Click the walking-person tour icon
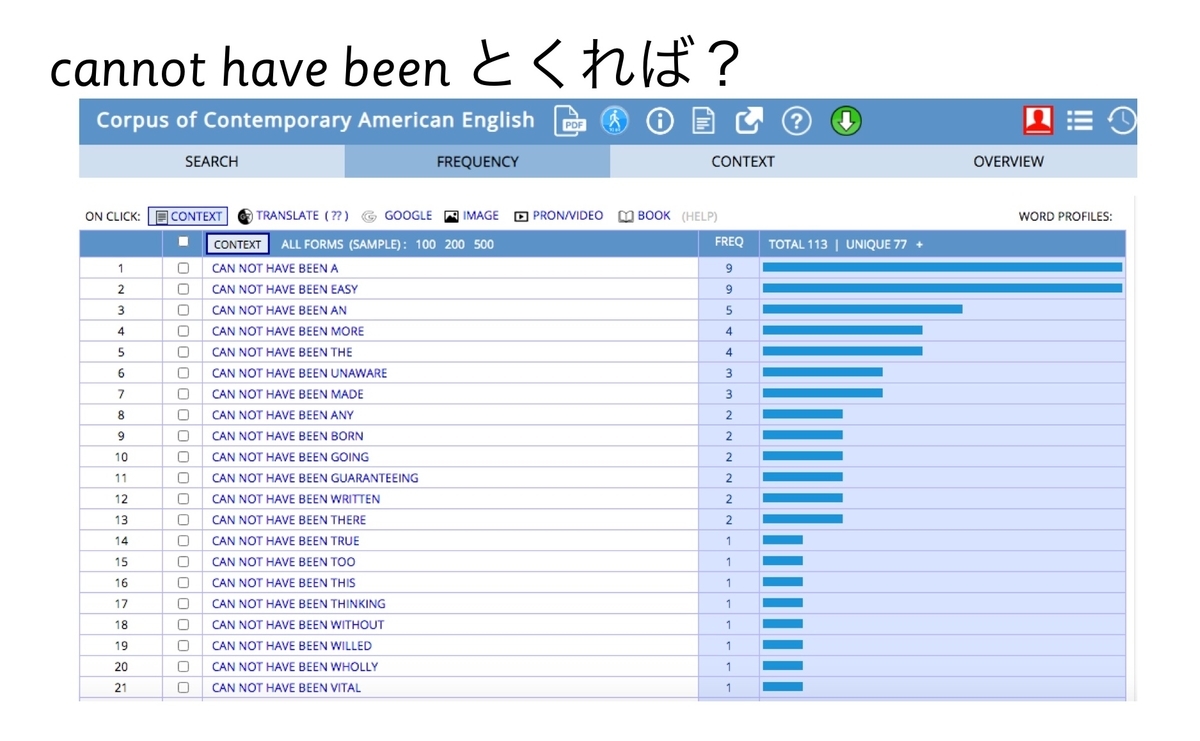 point(615,121)
